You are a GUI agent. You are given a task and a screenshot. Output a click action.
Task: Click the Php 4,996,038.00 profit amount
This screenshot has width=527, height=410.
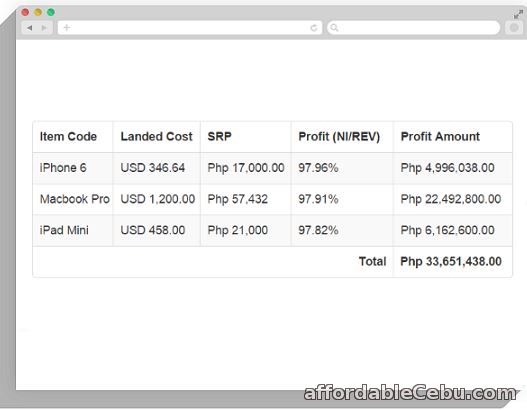[447, 168]
